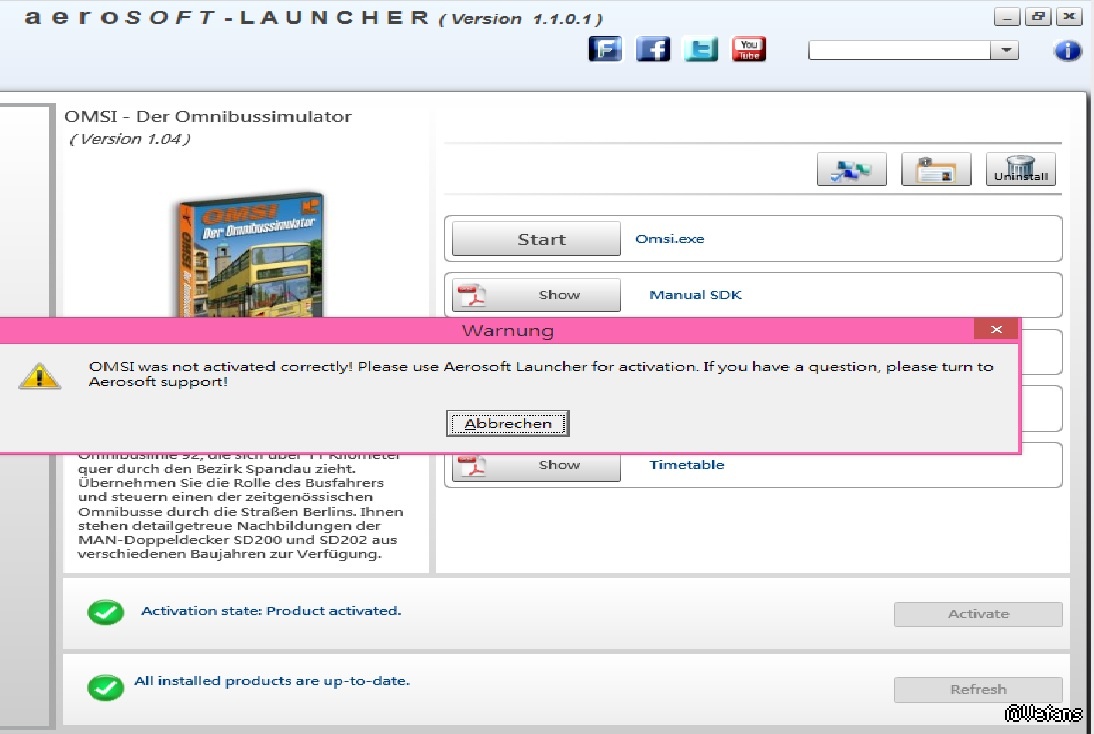Click the Uninstall trash button

pos(1021,170)
